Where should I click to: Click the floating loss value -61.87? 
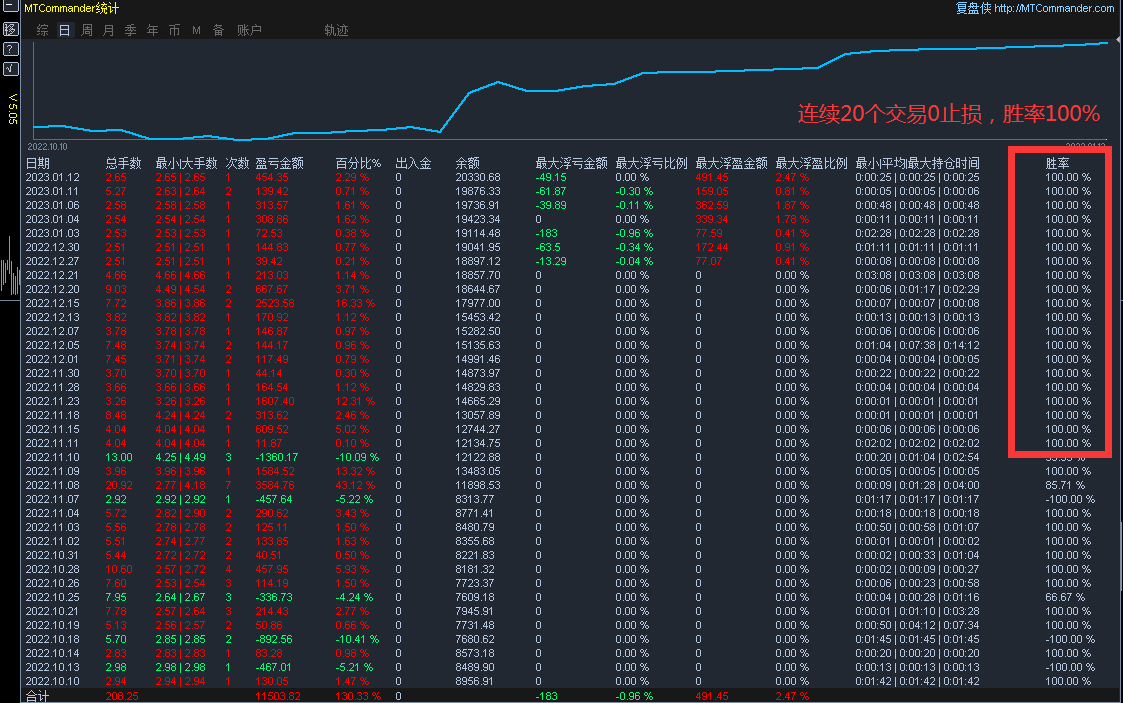coord(551,191)
